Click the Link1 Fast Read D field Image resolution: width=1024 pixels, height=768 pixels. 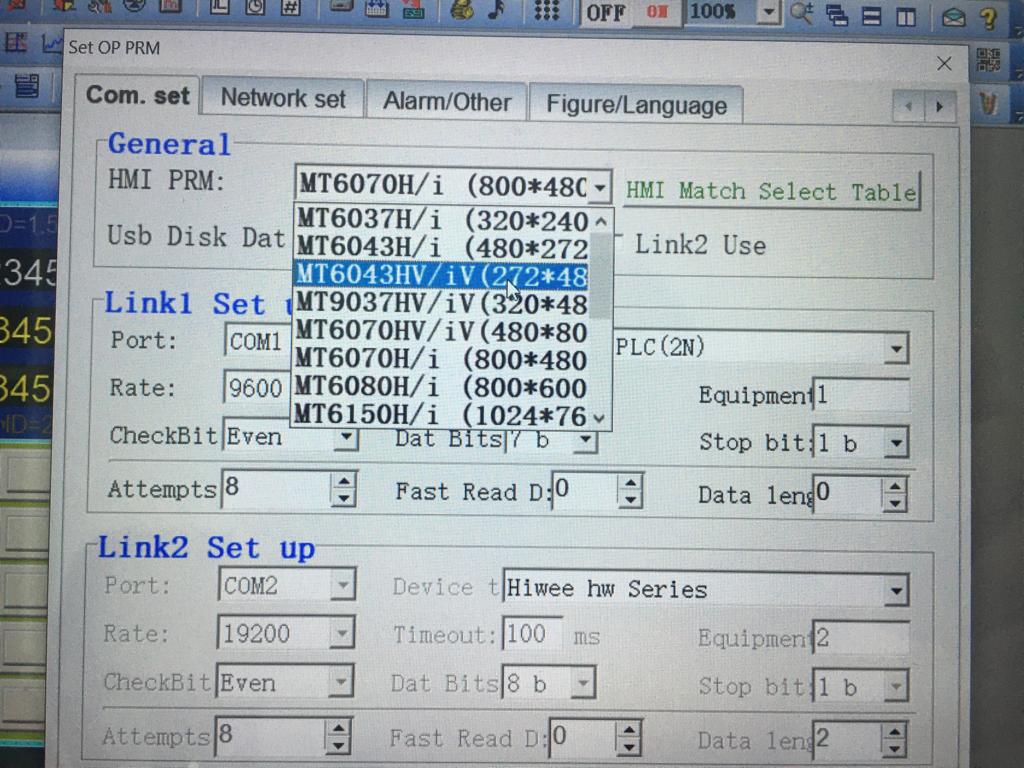click(584, 491)
